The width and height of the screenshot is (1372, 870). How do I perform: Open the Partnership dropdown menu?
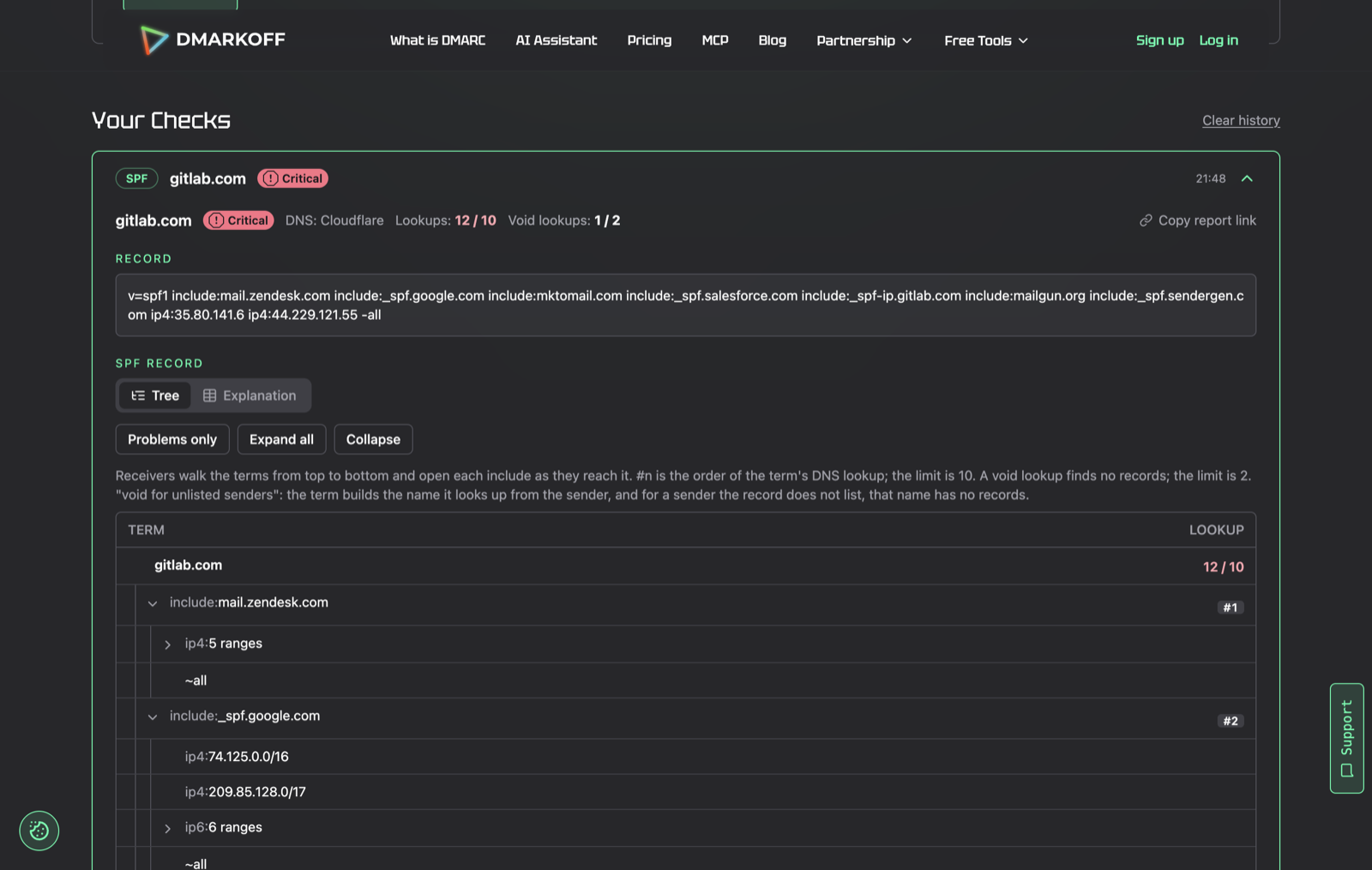(864, 40)
